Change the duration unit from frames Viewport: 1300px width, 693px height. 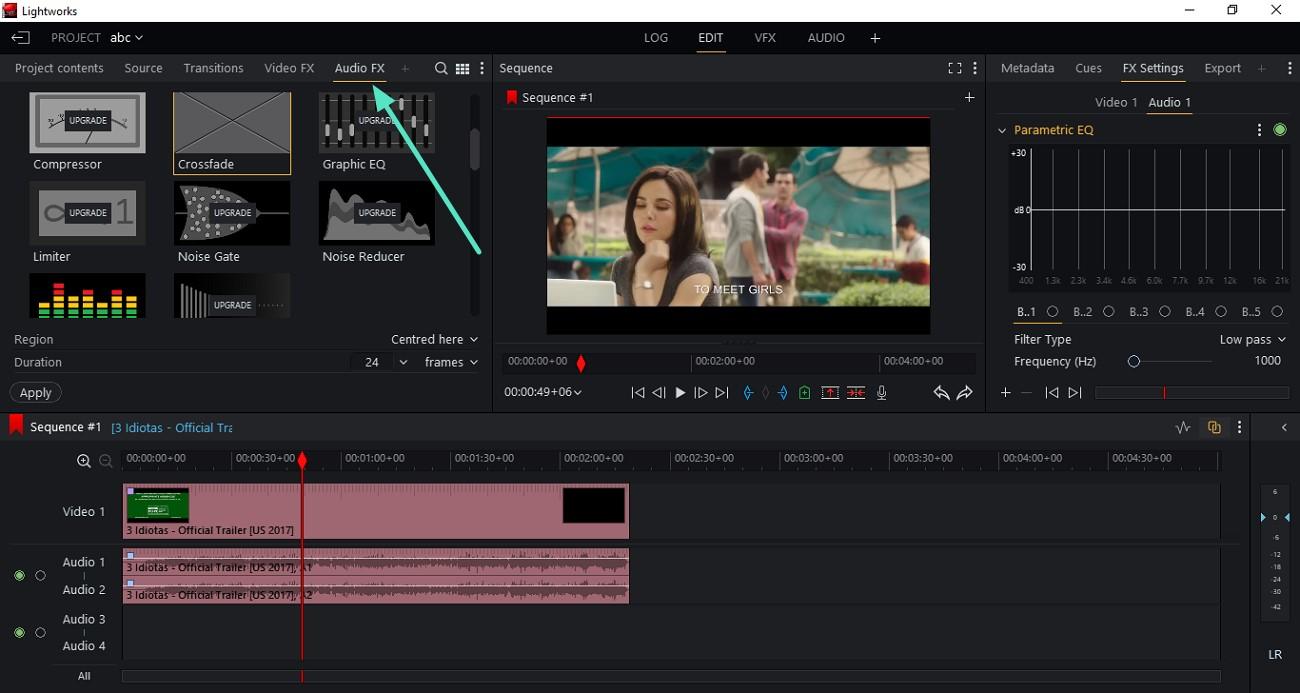click(451, 363)
